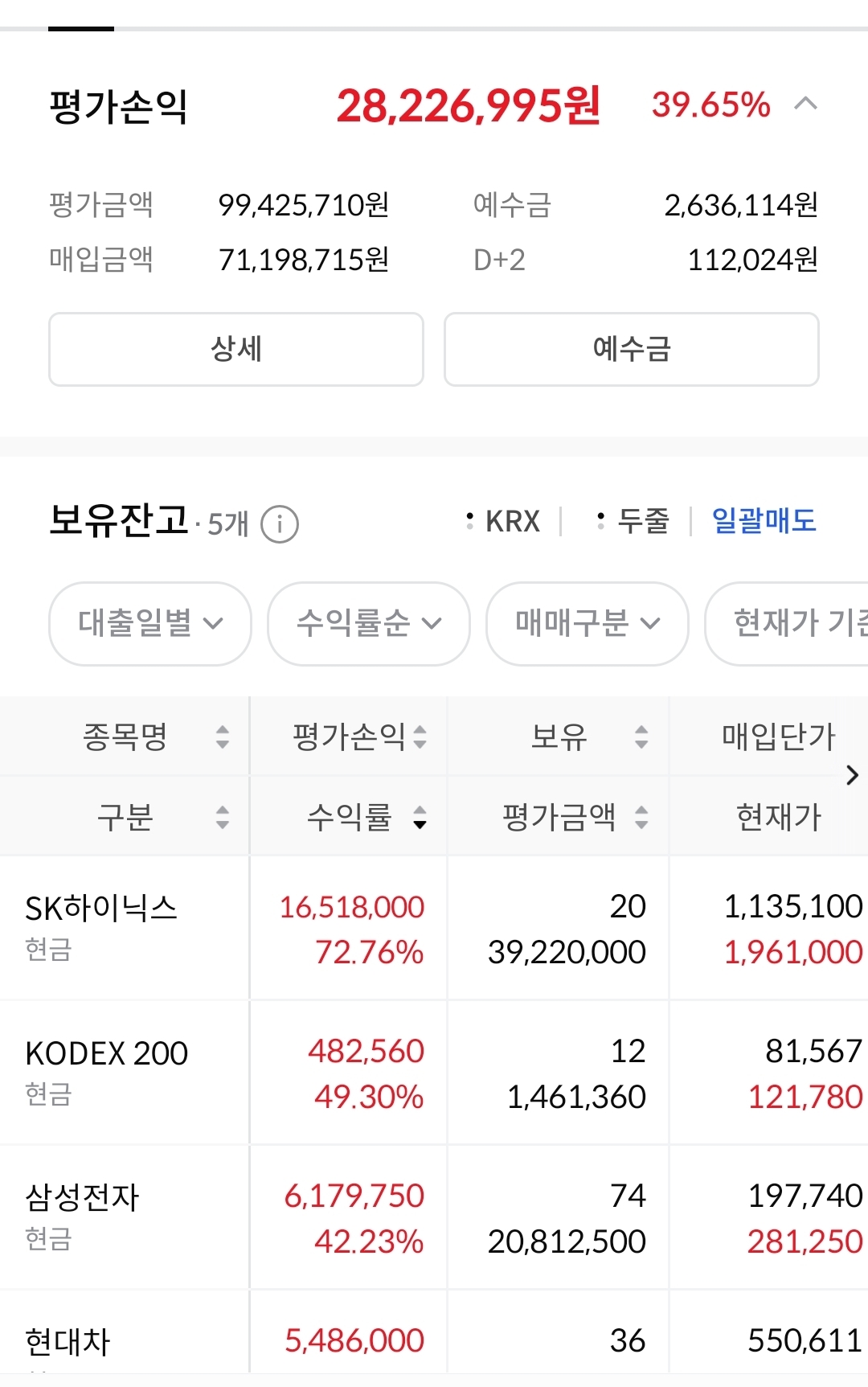
Task: Tap KODEX 200 return 49.30%
Action: (369, 1097)
